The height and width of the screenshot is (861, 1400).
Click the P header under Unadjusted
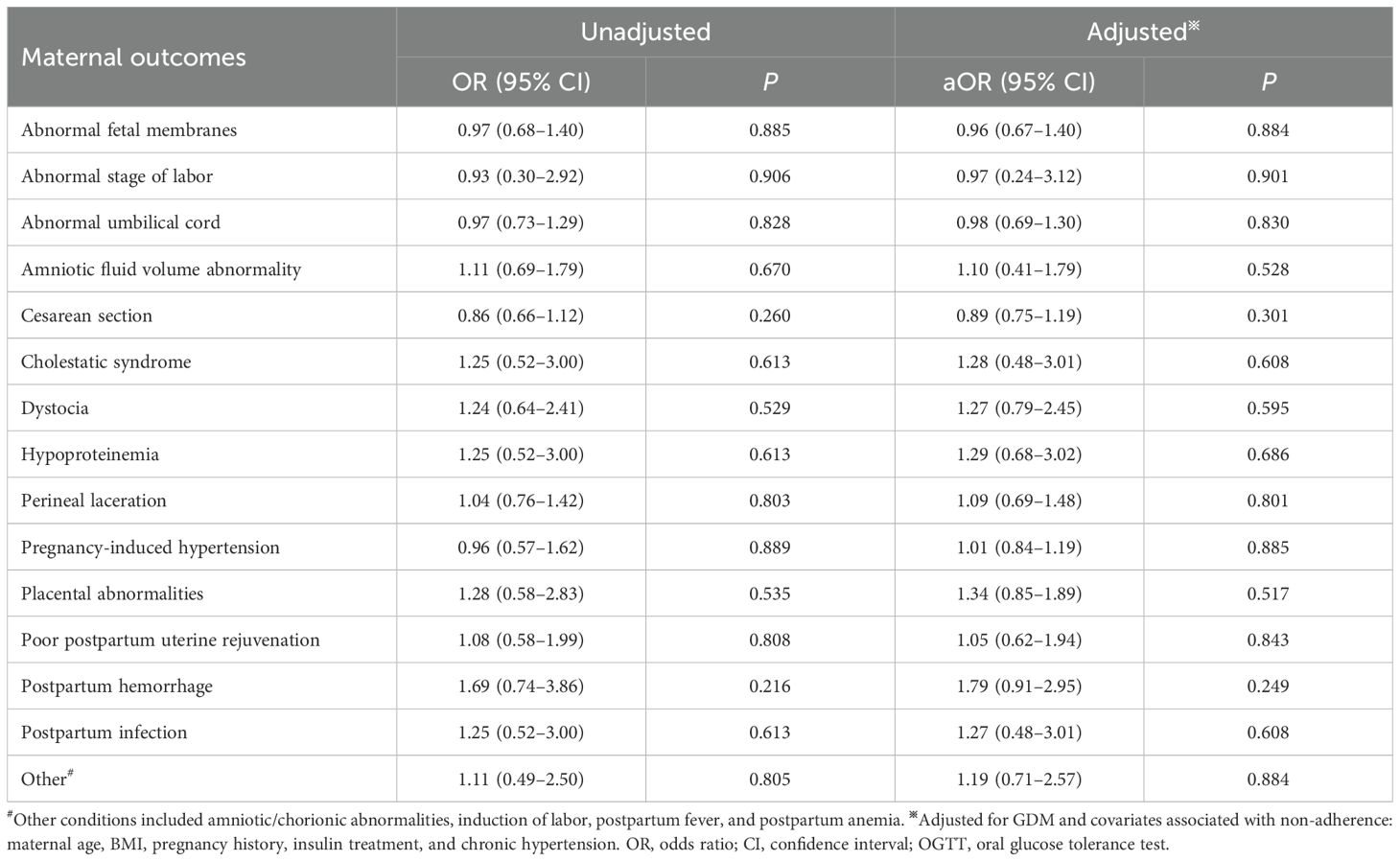tap(770, 82)
